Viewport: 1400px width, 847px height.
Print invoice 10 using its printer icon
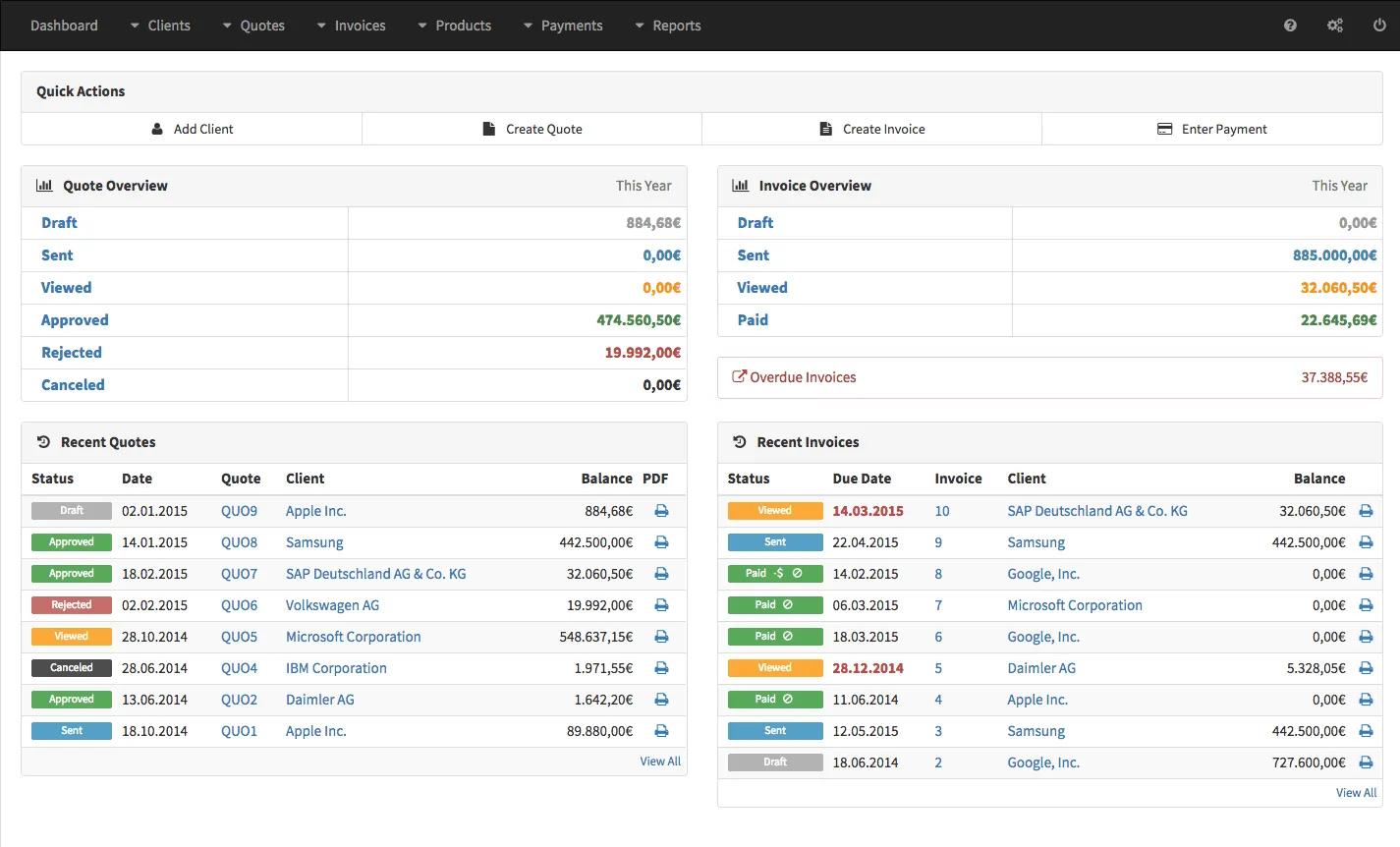click(1366, 510)
